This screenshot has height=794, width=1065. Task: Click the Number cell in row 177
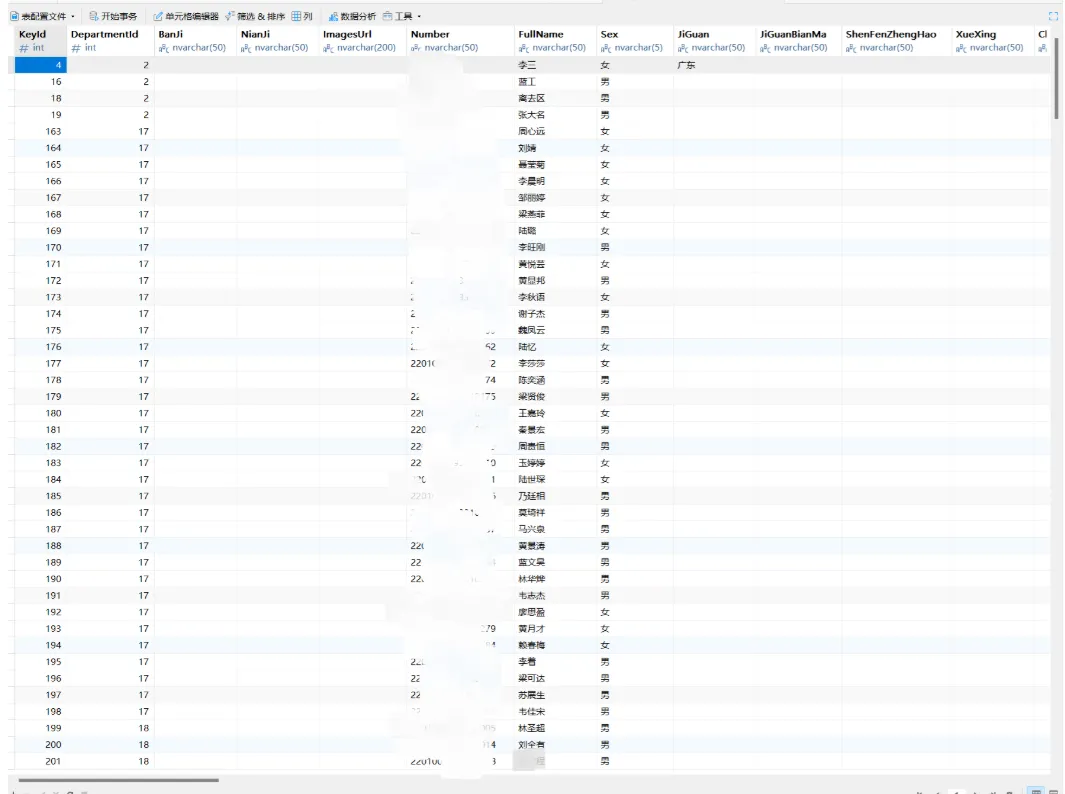pyautogui.click(x=461, y=363)
